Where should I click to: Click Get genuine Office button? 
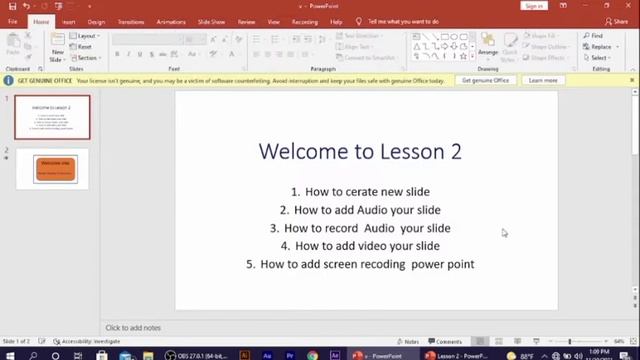click(x=486, y=80)
